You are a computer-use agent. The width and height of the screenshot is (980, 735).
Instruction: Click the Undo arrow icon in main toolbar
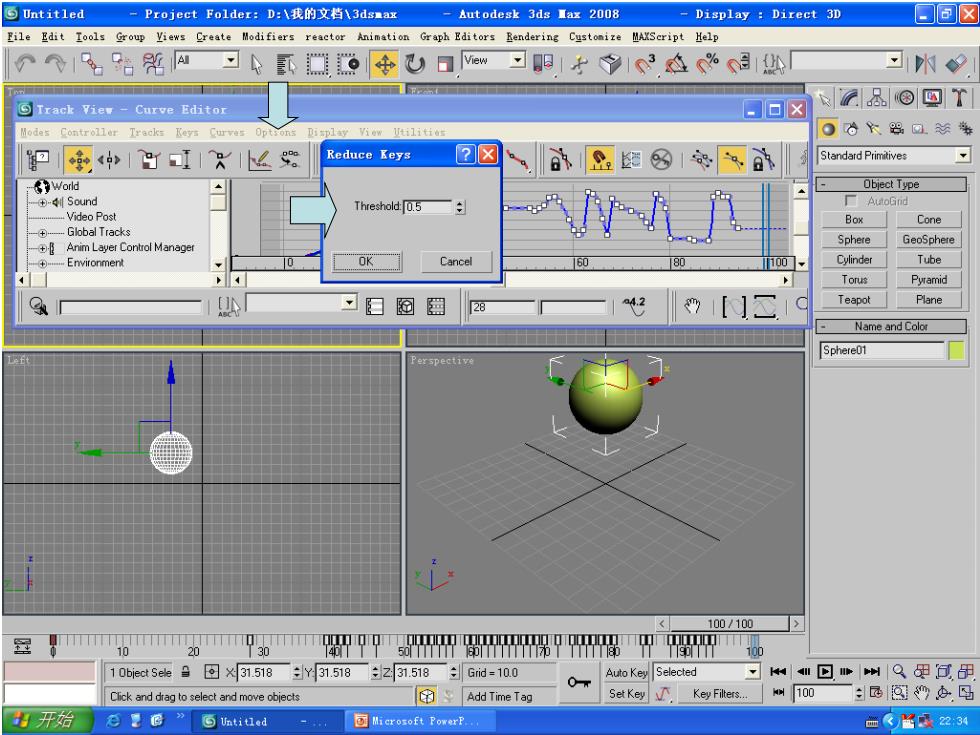25,63
